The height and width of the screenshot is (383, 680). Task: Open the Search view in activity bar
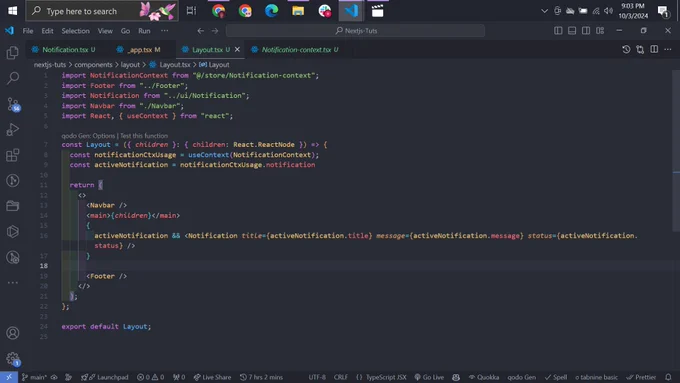pos(13,79)
